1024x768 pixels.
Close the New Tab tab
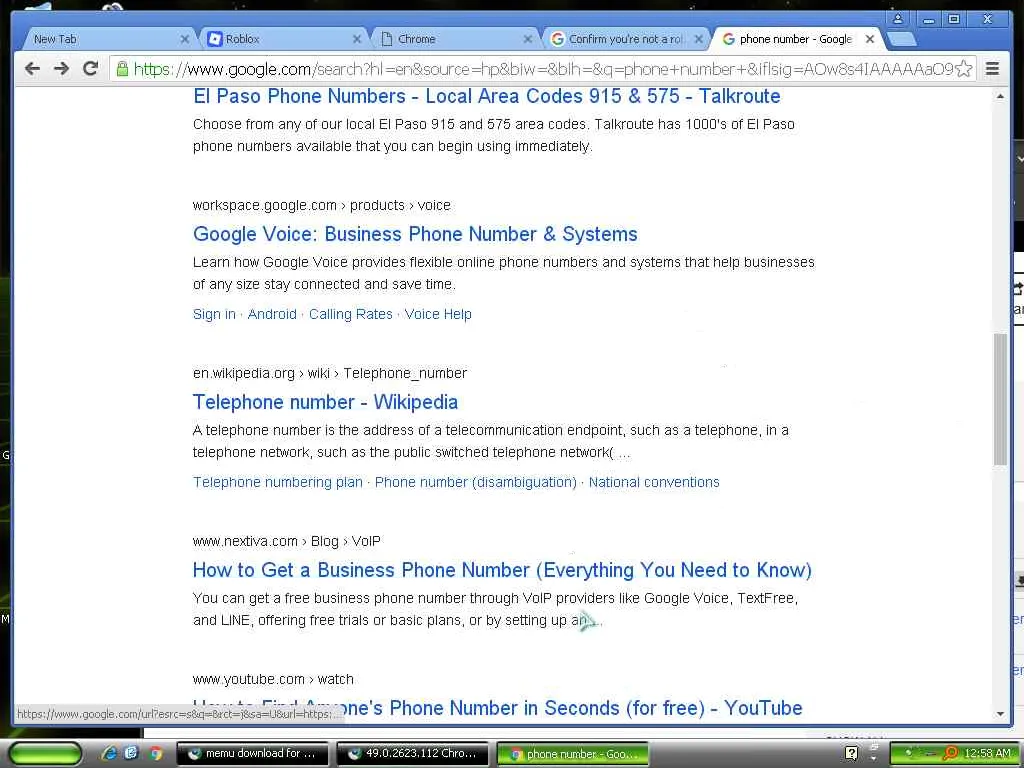(184, 39)
